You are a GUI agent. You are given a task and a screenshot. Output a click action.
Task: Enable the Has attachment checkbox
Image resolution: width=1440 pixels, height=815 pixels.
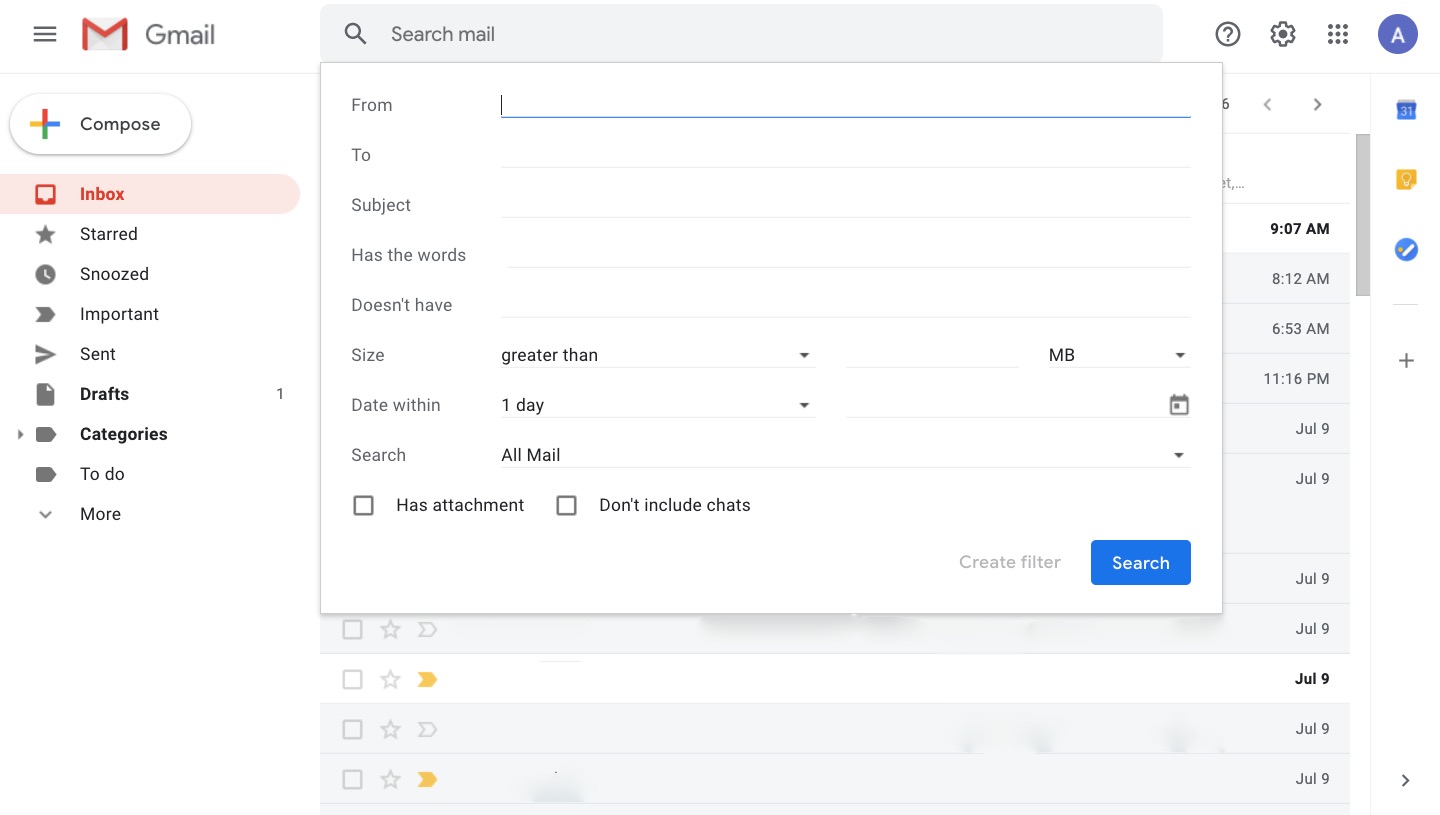click(x=364, y=505)
